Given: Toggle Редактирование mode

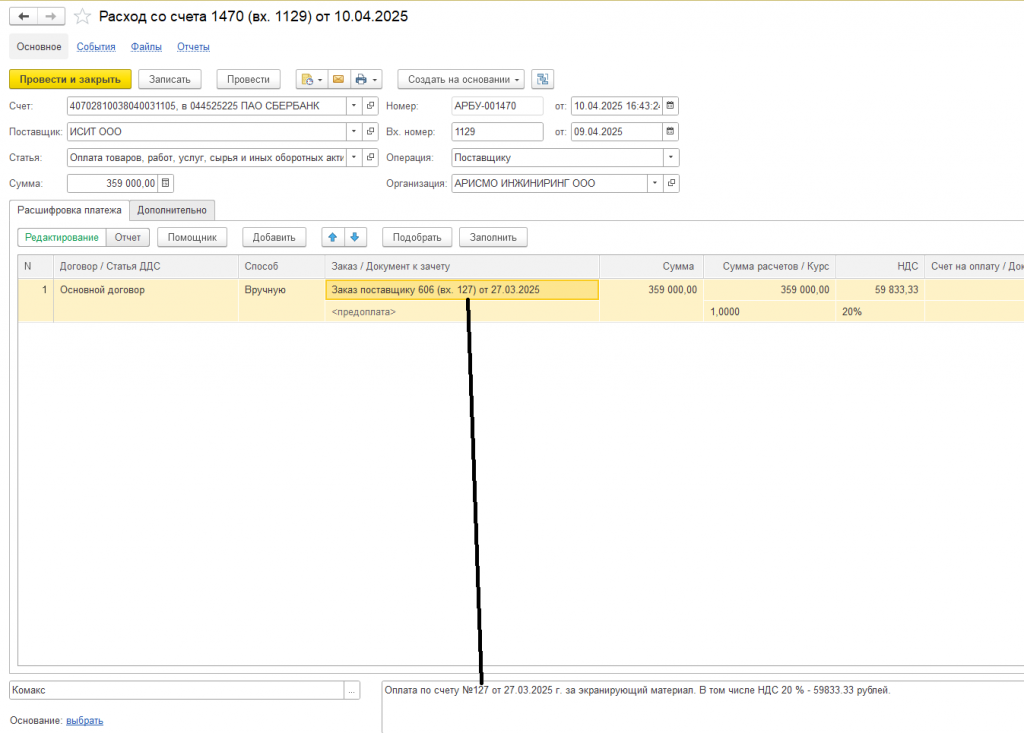Looking at the screenshot, I should pos(61,237).
